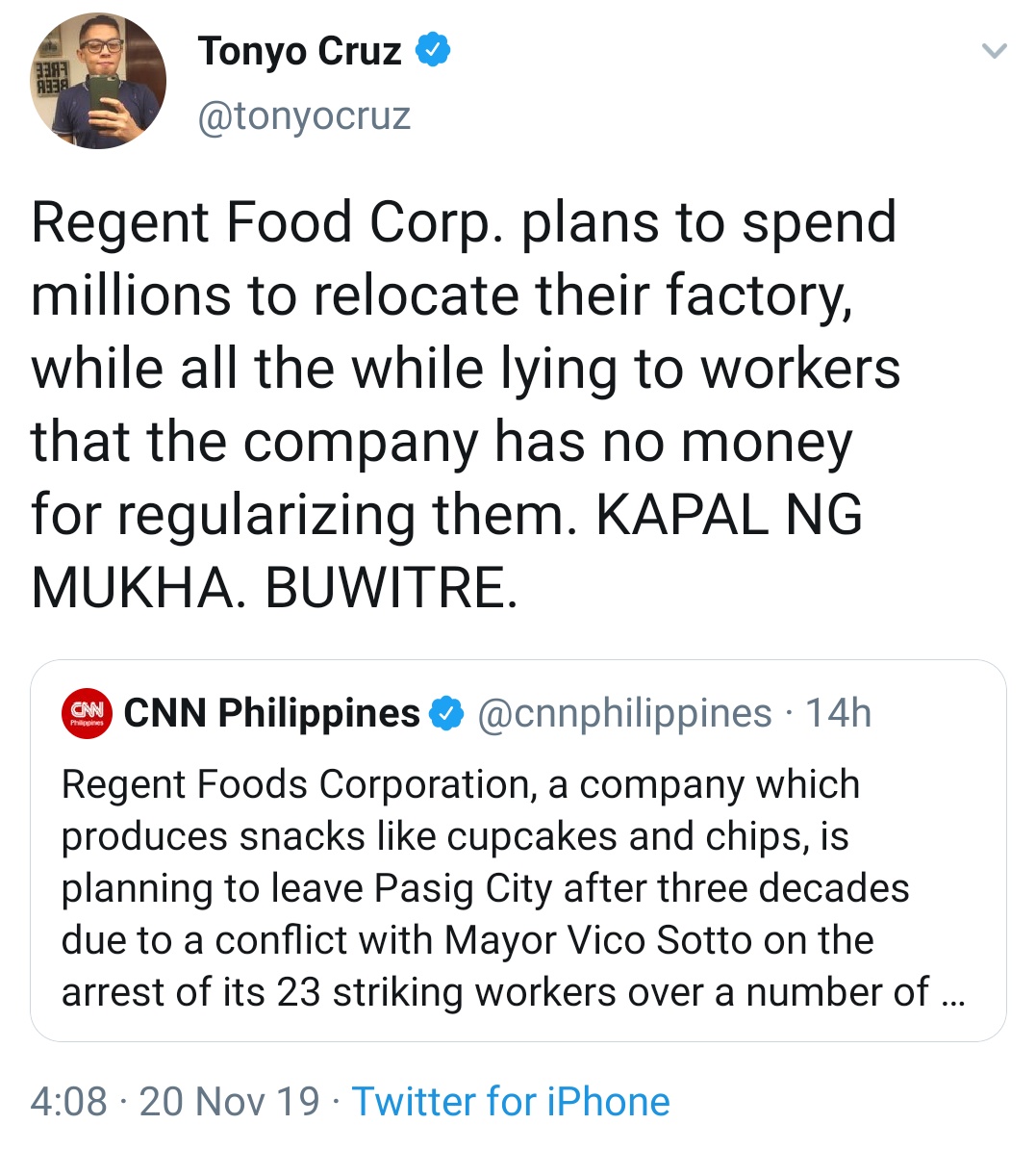The width and height of the screenshot is (1036, 1150).
Task: Click the 4:08 tweet time
Action: [68, 1102]
